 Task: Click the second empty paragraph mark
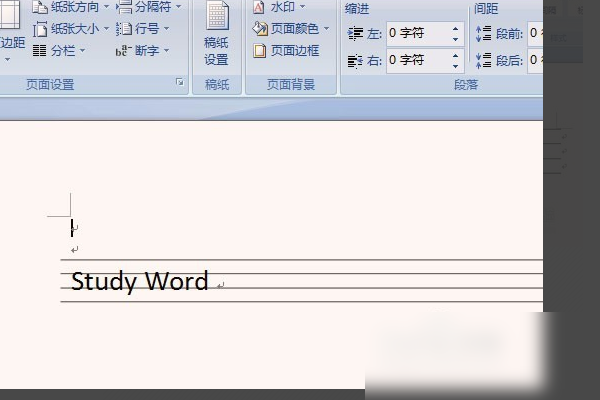pos(75,250)
